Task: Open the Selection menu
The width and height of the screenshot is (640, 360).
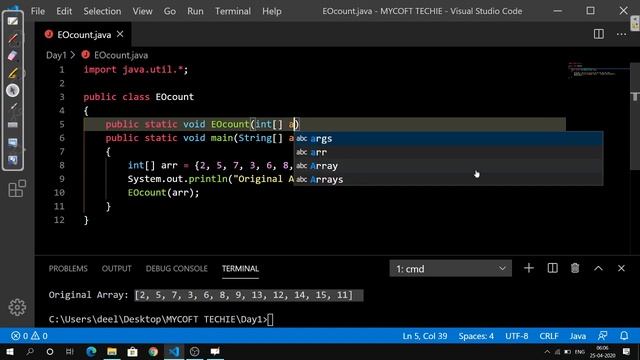Action: coord(102,11)
